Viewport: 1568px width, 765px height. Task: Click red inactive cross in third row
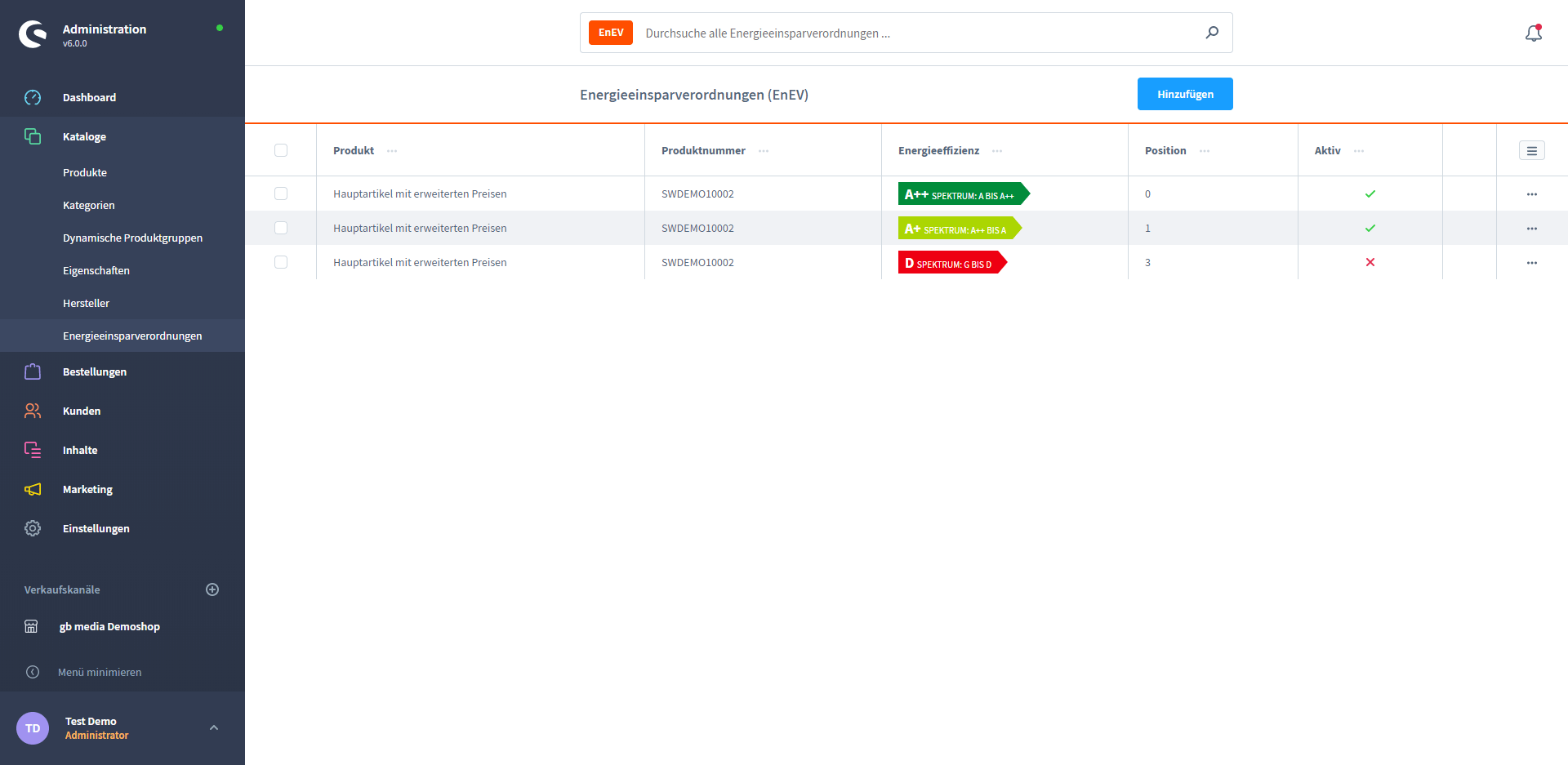point(1370,262)
